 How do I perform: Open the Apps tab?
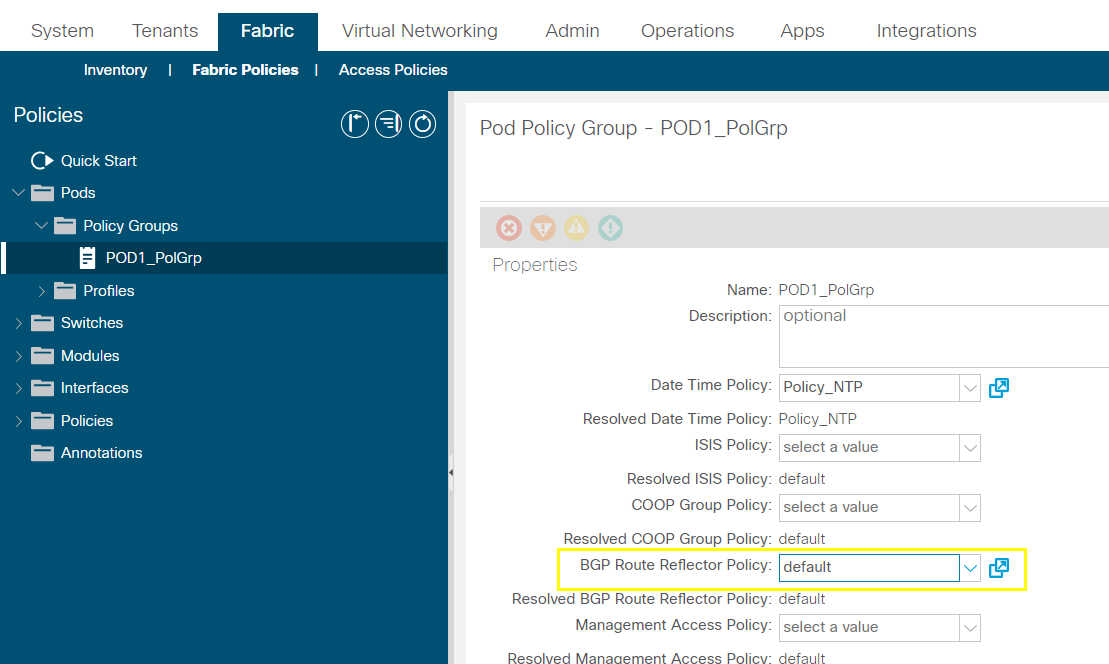802,31
